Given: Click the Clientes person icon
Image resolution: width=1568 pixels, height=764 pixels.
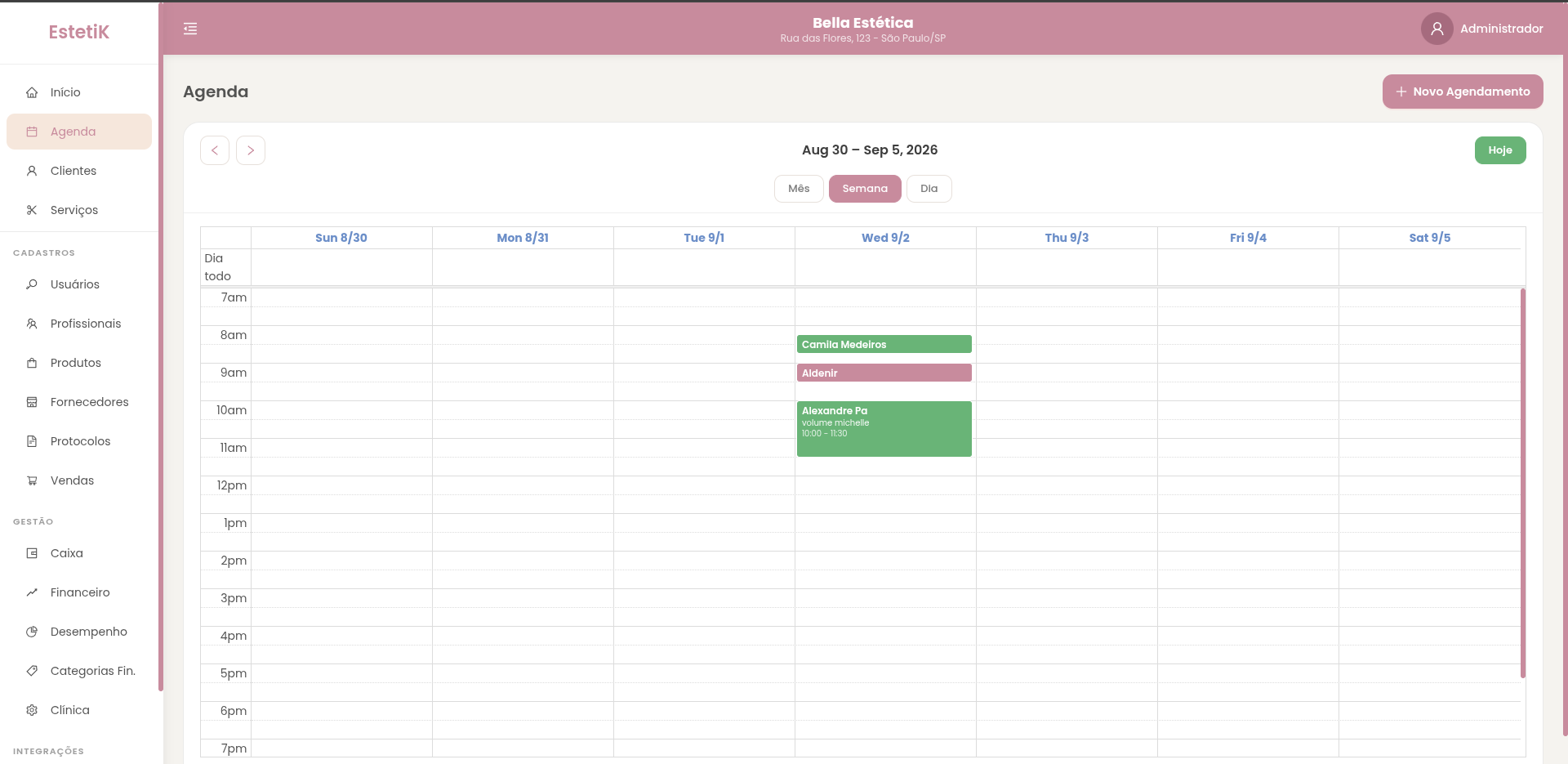Looking at the screenshot, I should pos(32,171).
